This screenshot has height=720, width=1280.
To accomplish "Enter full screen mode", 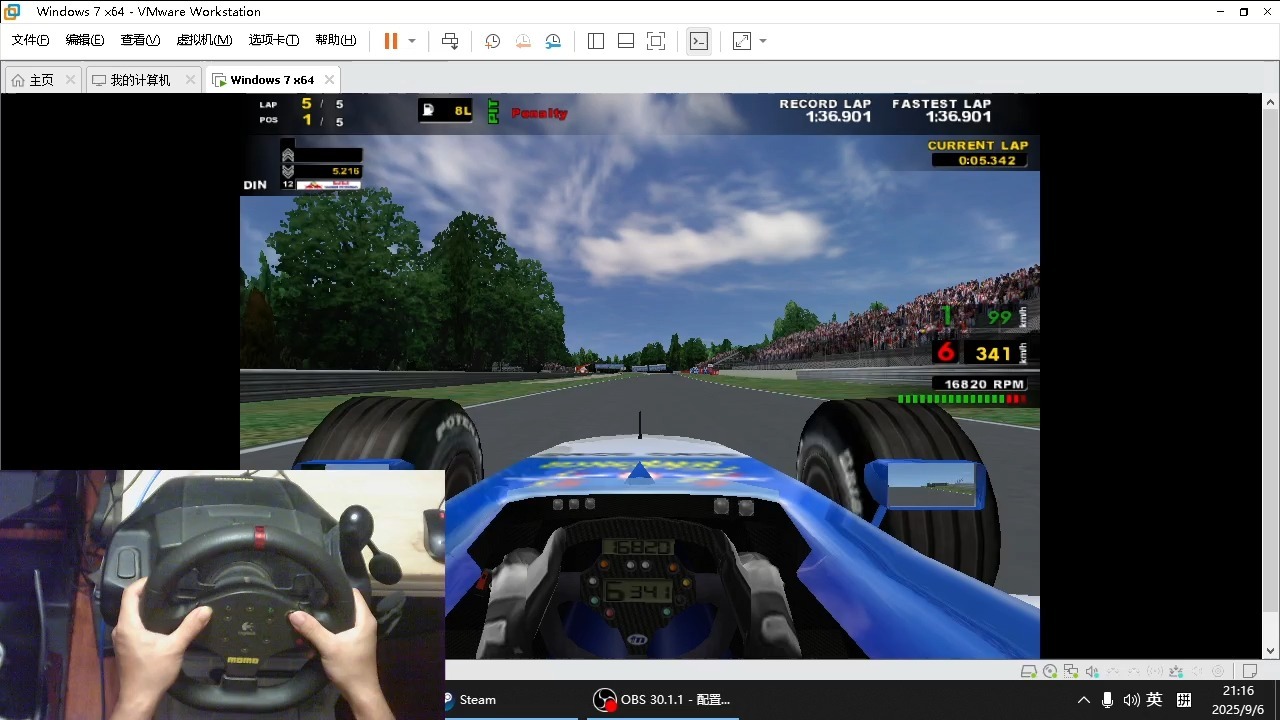I will pyautogui.click(x=656, y=41).
